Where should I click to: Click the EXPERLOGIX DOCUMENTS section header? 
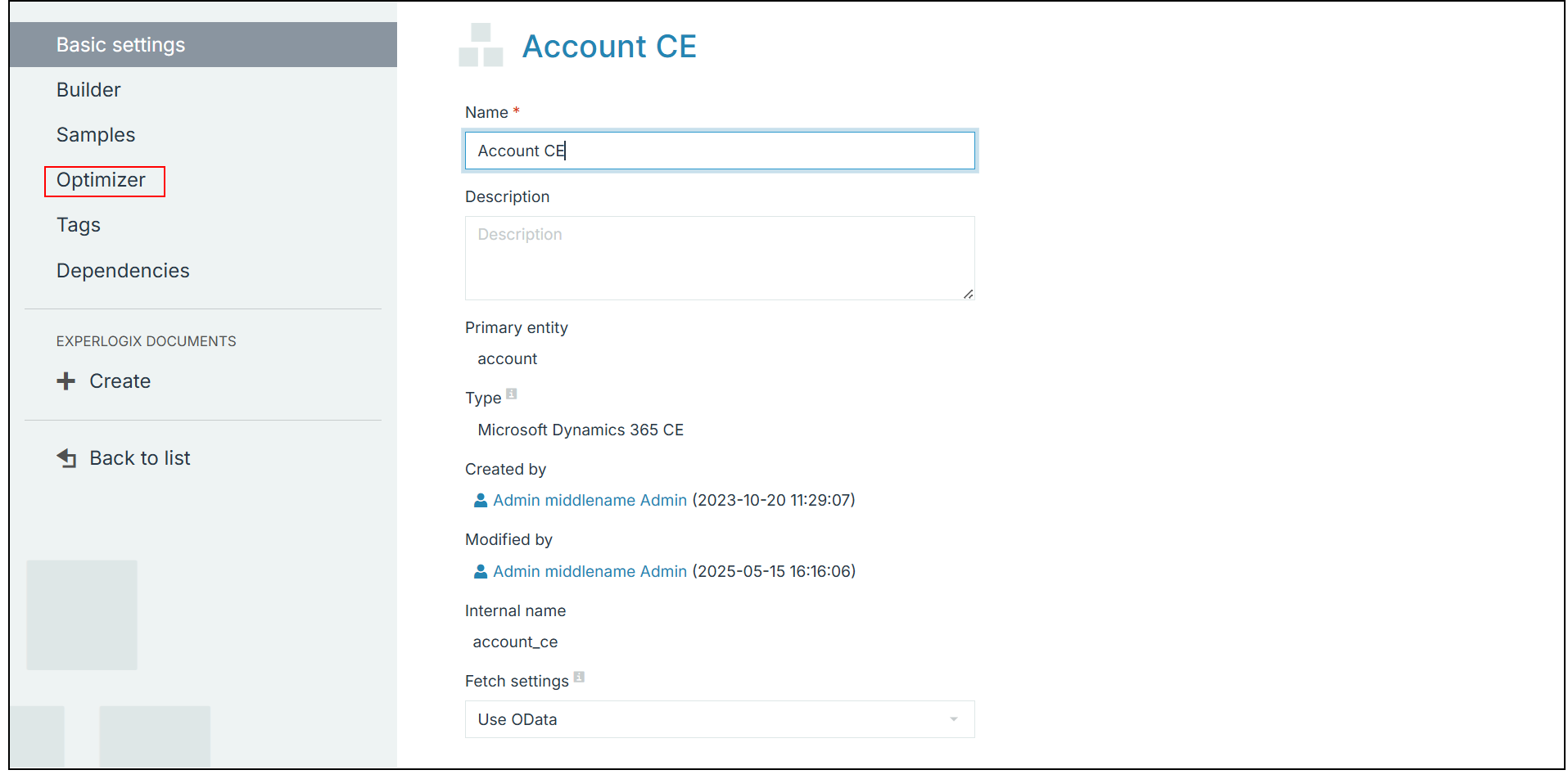(x=147, y=341)
